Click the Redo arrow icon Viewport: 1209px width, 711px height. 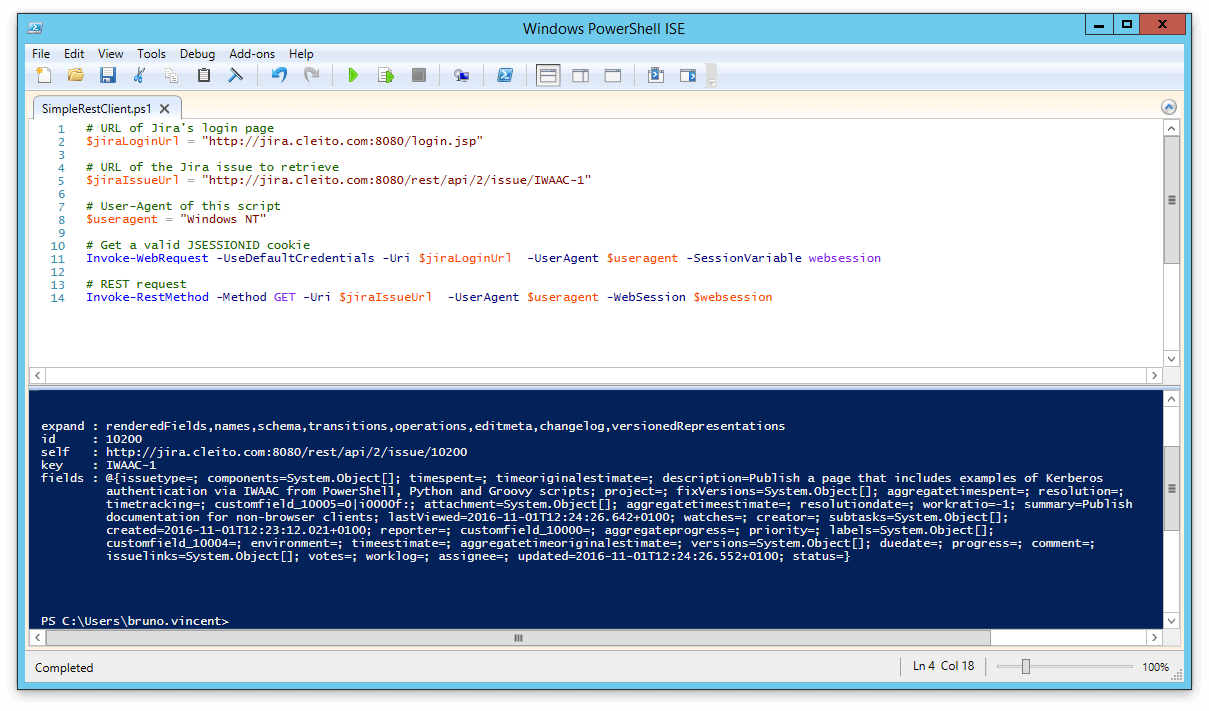[311, 75]
